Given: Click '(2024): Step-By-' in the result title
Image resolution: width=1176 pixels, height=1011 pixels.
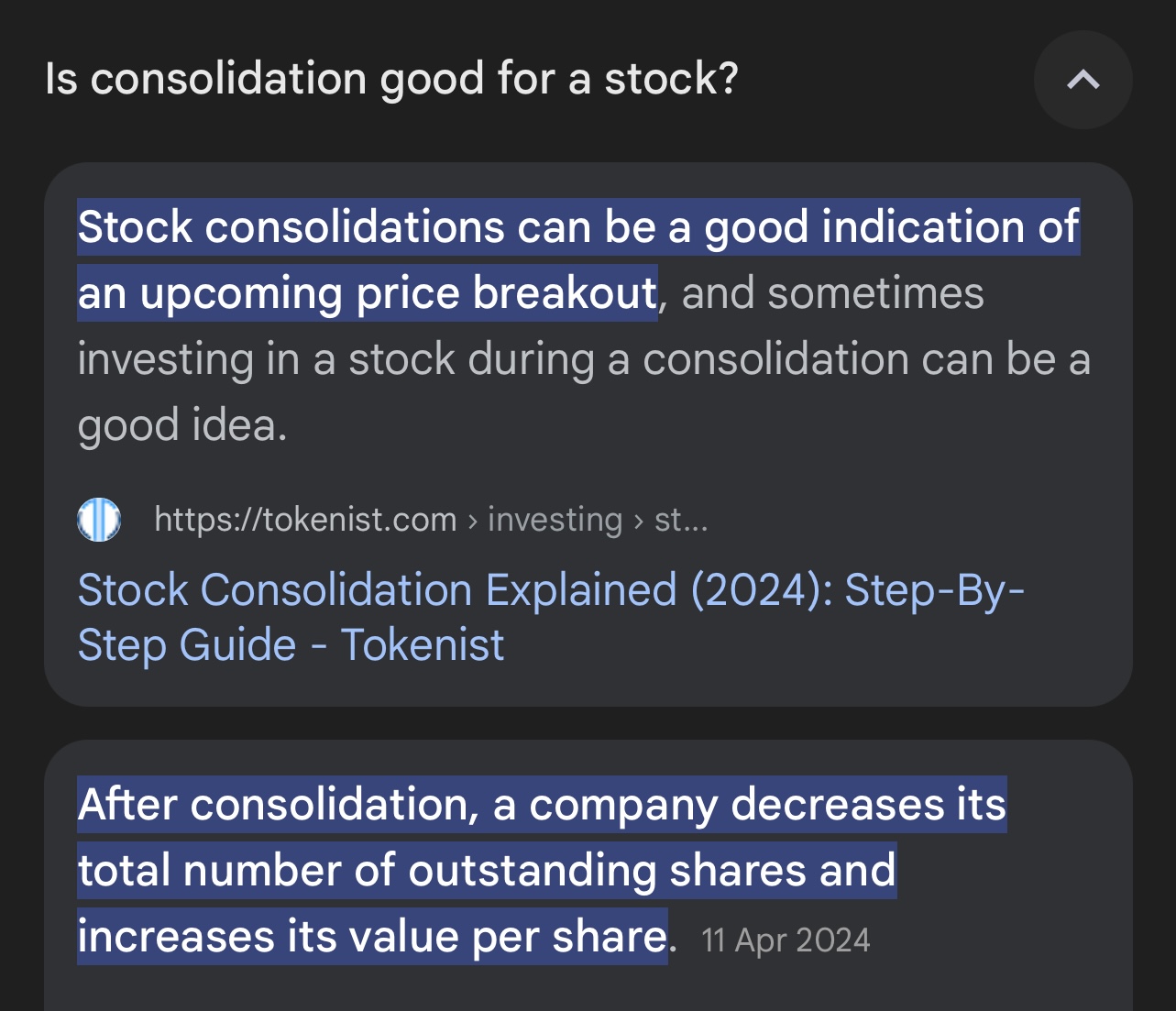Looking at the screenshot, I should 857,590.
